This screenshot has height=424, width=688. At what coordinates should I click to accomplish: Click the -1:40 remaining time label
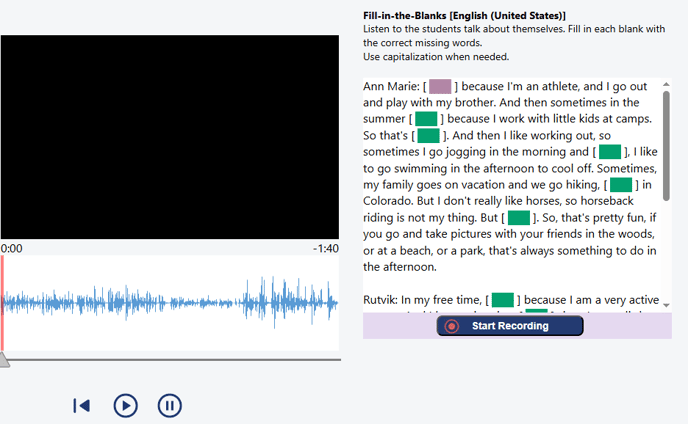(x=325, y=248)
